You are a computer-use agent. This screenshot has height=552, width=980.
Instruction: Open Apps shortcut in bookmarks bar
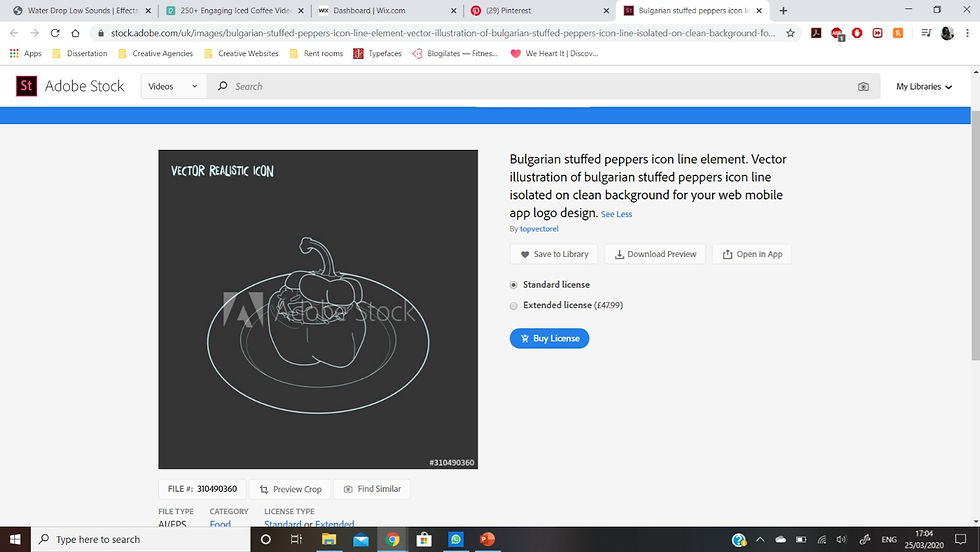pos(25,54)
